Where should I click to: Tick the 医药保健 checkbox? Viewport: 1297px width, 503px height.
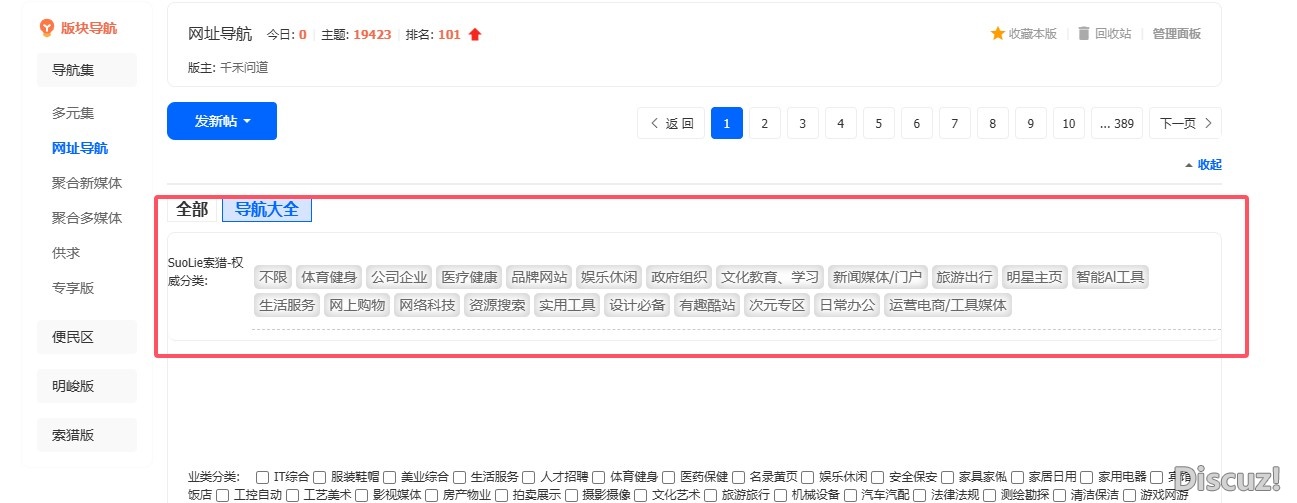[x=669, y=477]
